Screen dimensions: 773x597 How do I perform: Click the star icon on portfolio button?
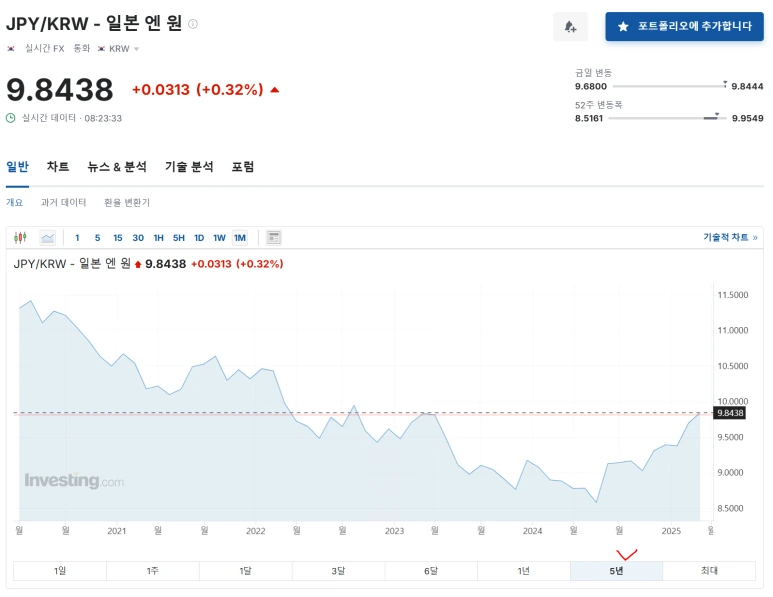pos(623,27)
